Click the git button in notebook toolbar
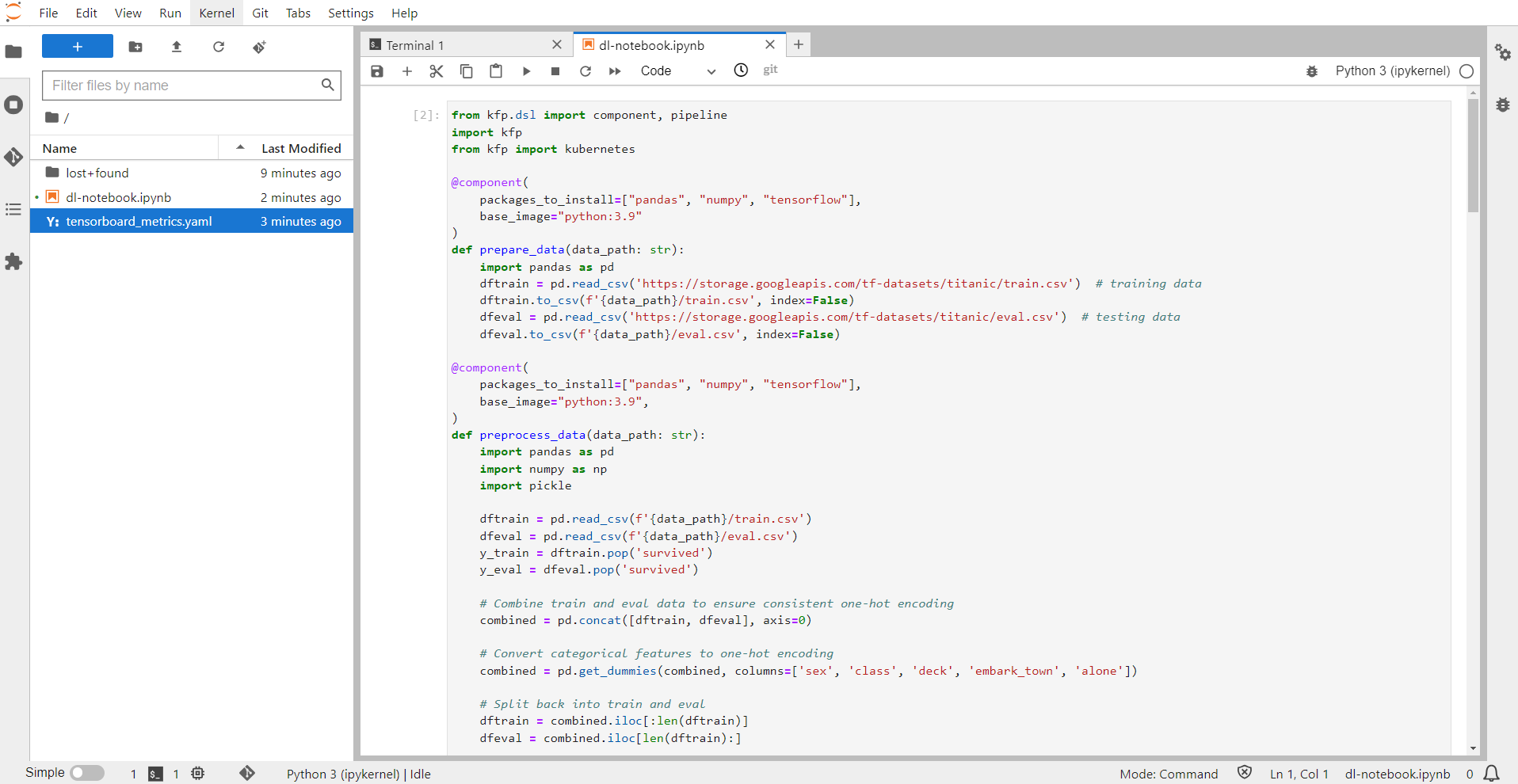The image size is (1518, 784). tap(770, 70)
